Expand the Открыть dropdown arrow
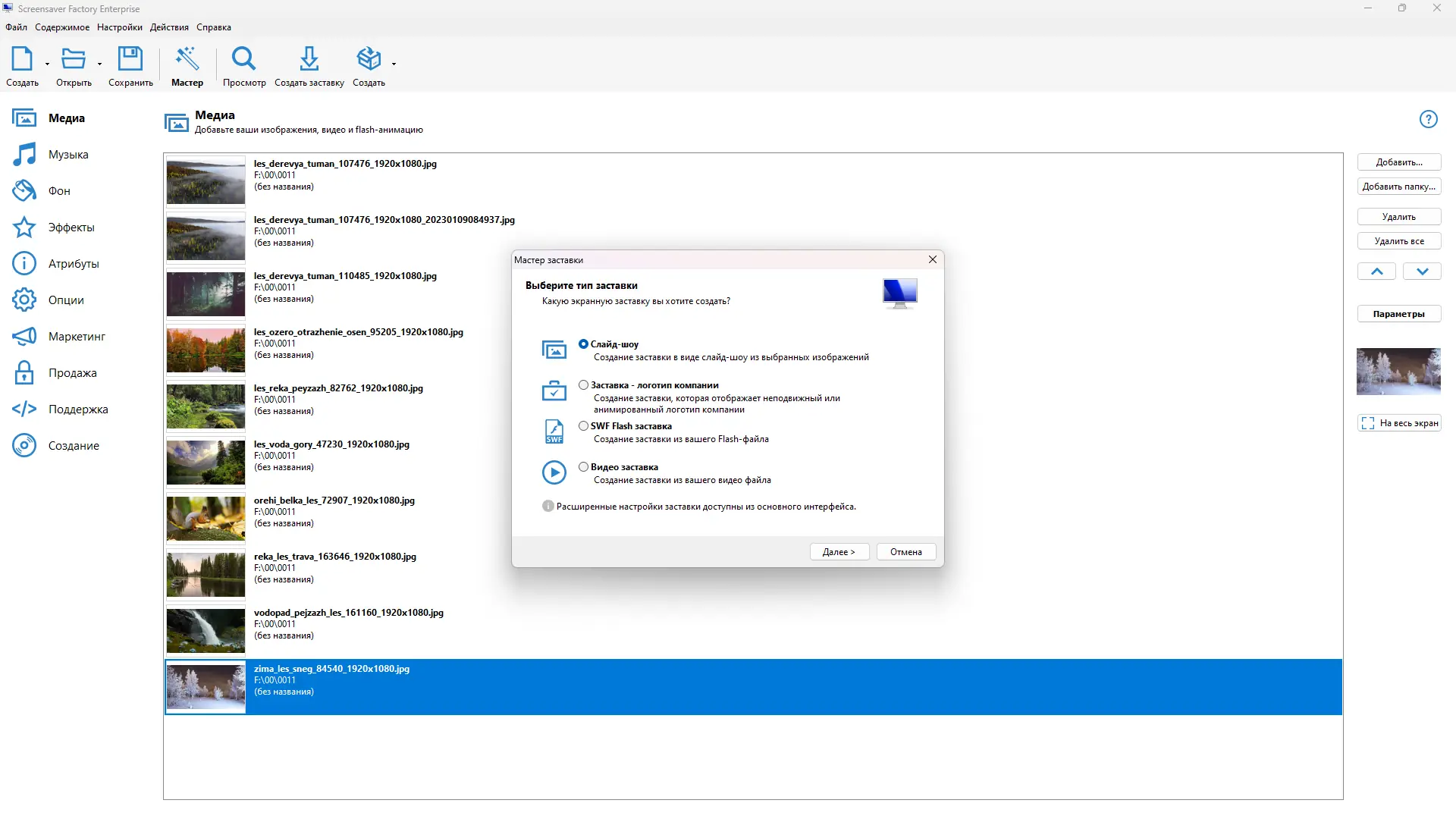This screenshot has width=1456, height=819. click(x=99, y=64)
